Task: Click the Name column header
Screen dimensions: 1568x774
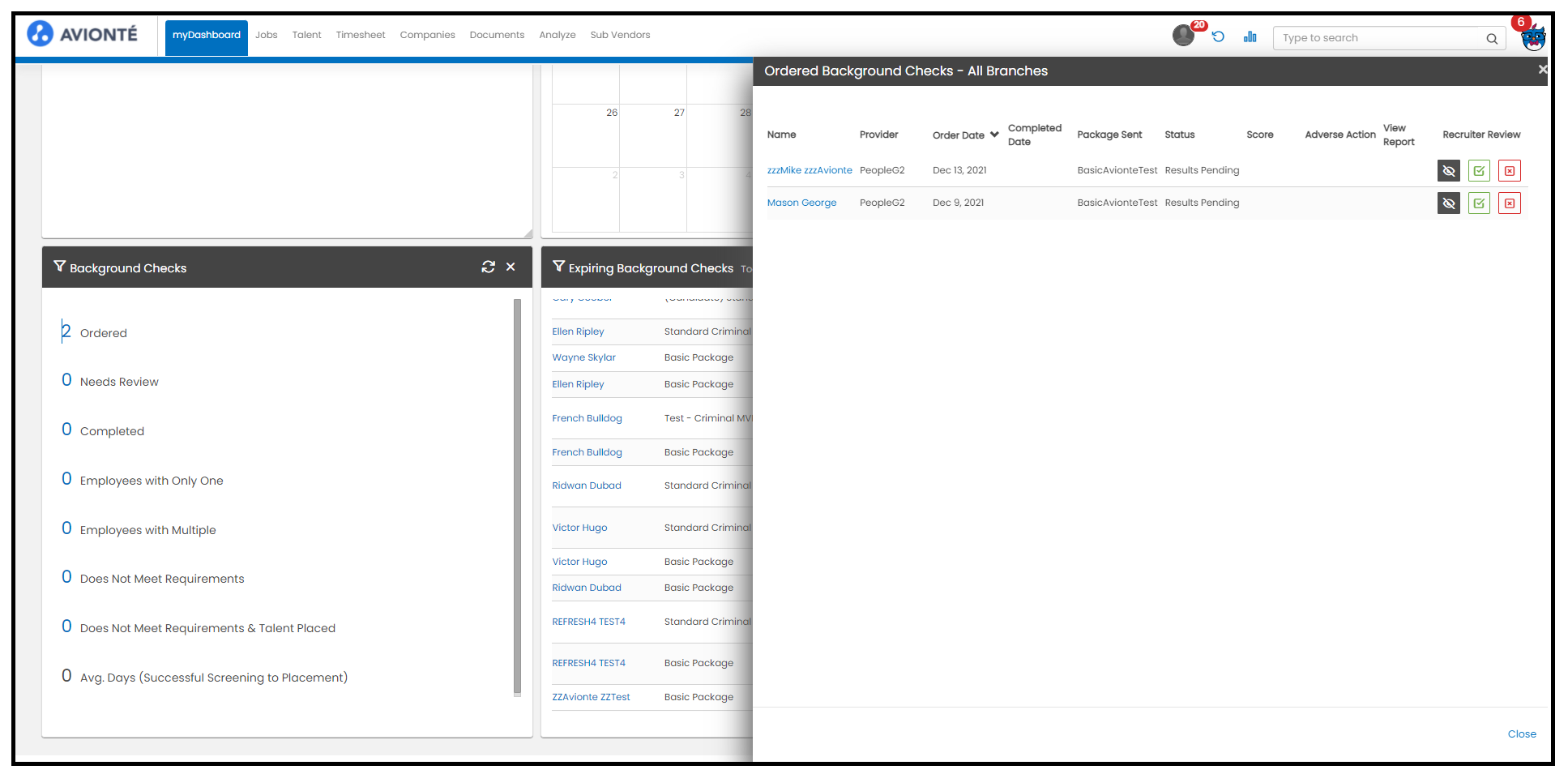Action: (x=781, y=135)
